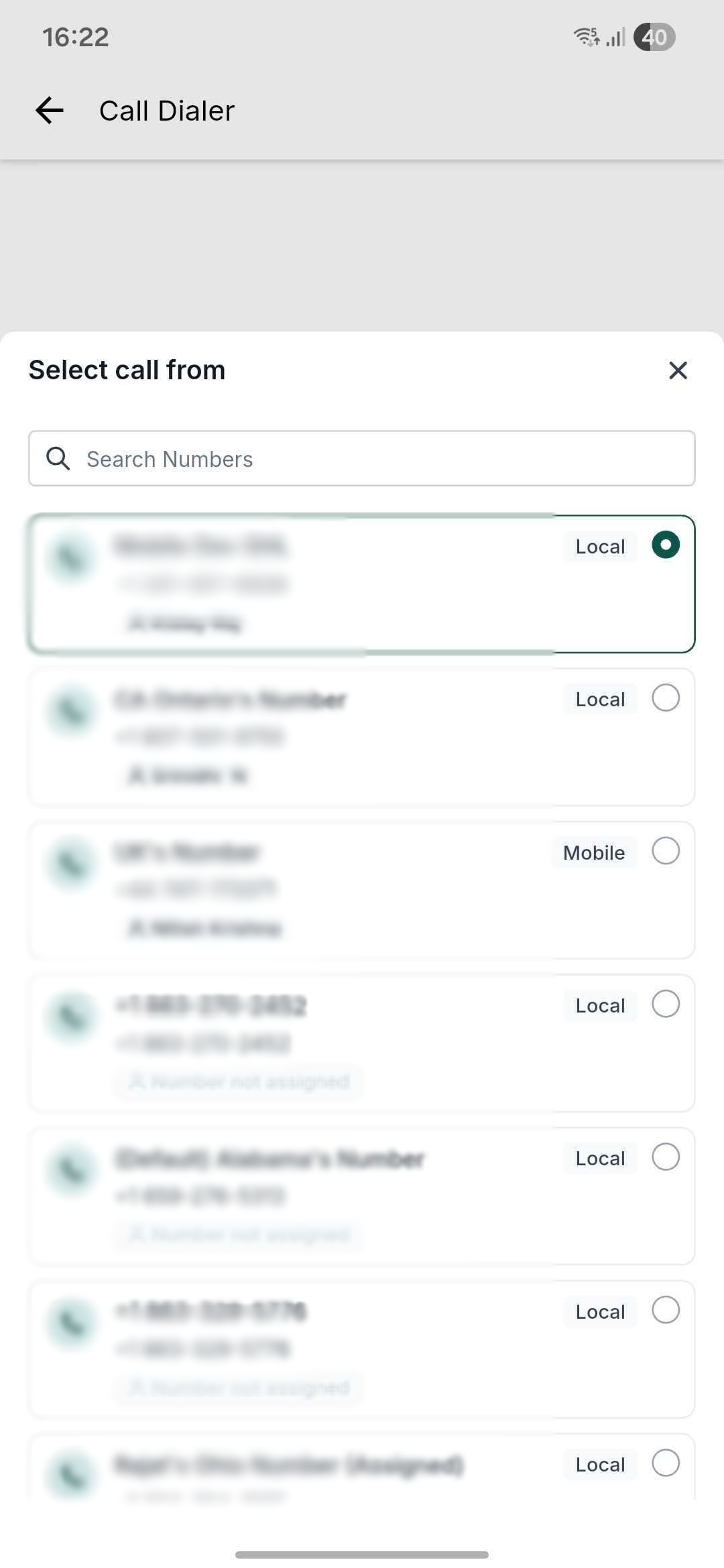Select the radio button of the sixth number

tap(665, 1310)
